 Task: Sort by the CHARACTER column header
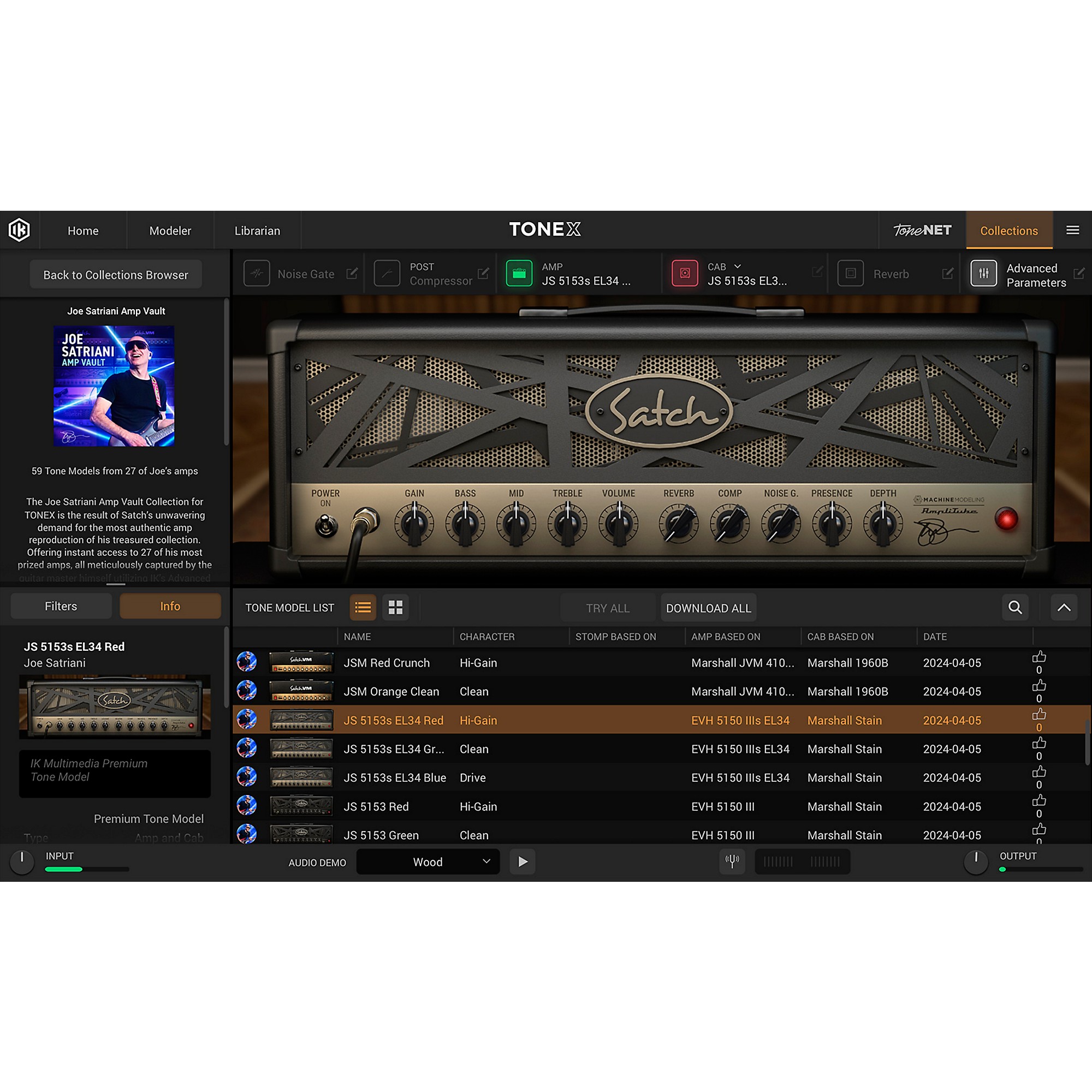click(x=487, y=637)
